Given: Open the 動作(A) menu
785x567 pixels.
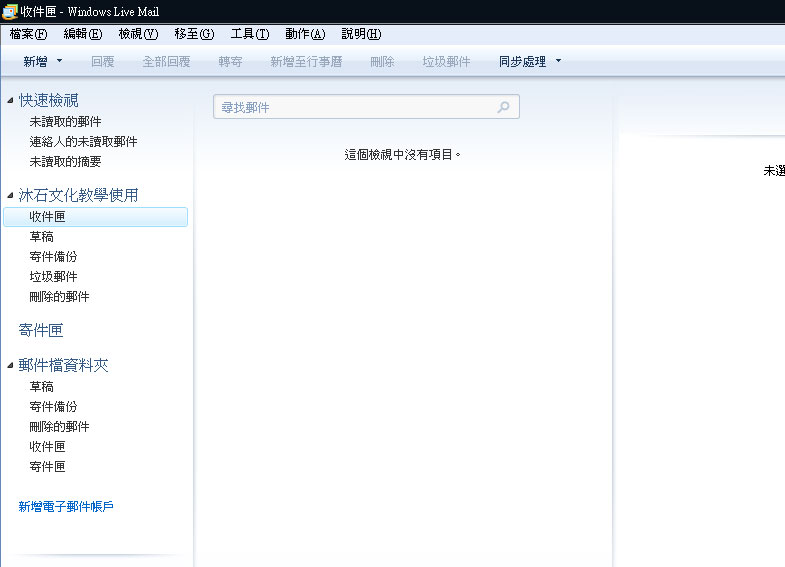Looking at the screenshot, I should tap(305, 34).
